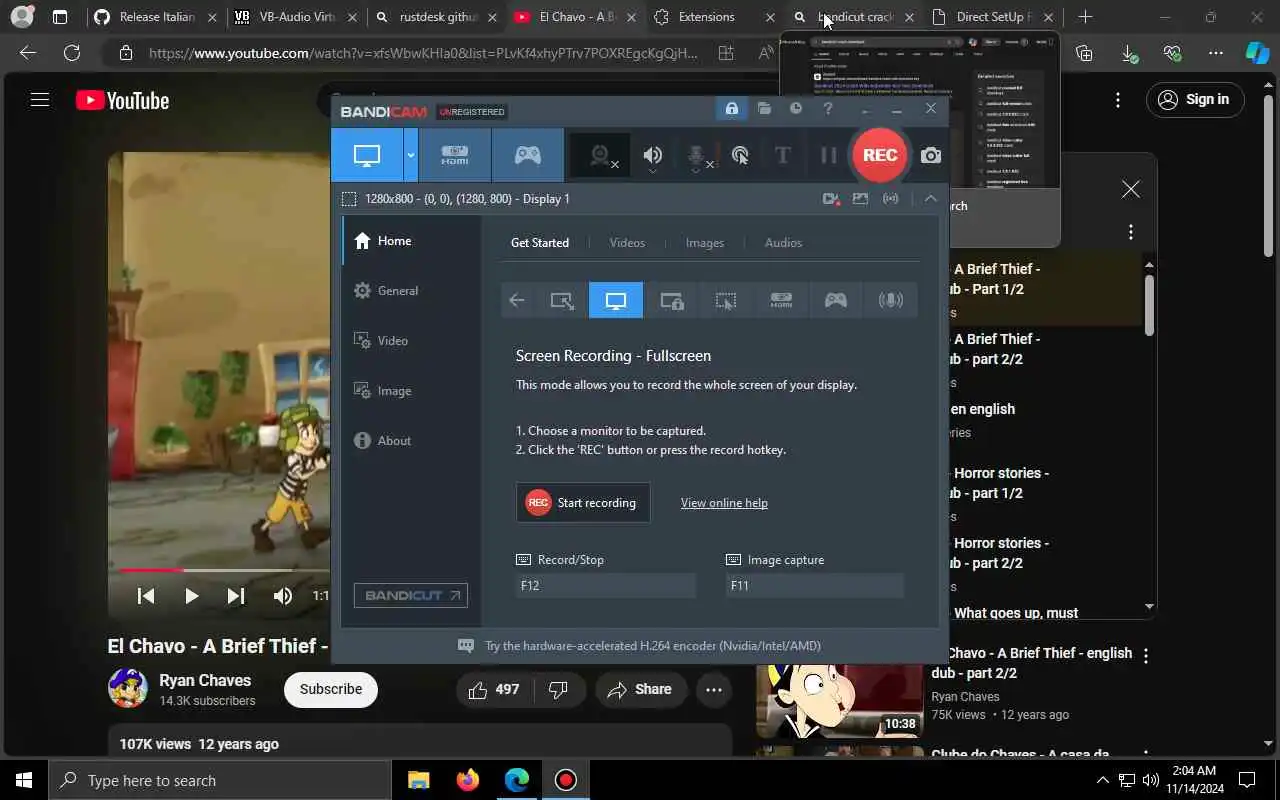Select specific window recording mode icon
Screen dimensions: 1280x800
[x=671, y=300]
